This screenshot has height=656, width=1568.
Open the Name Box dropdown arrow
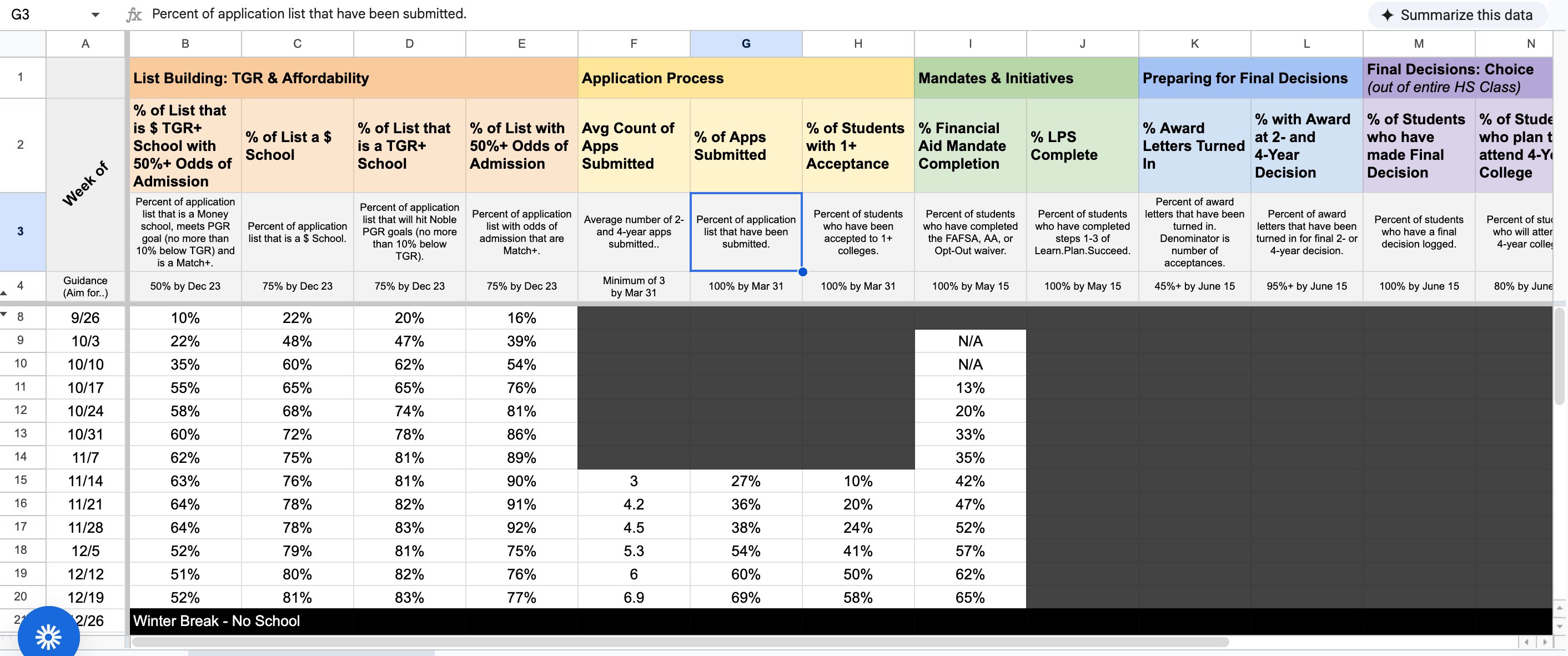(x=95, y=14)
